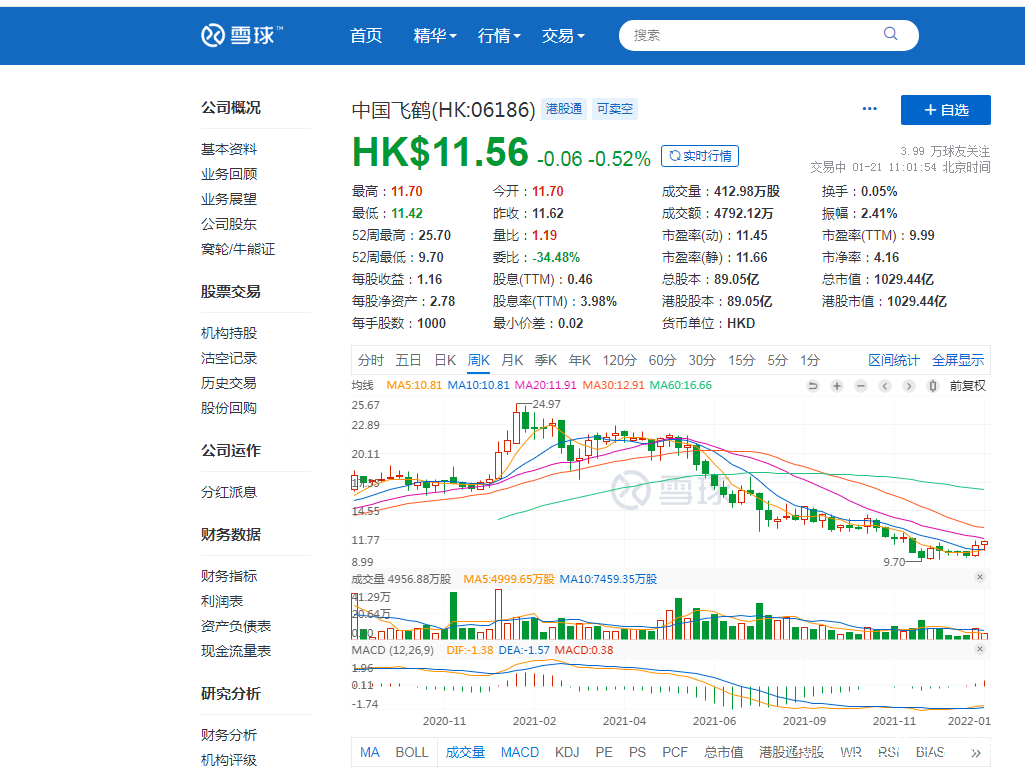Open the three-dot more options menu
The height and width of the screenshot is (772, 1025).
(869, 109)
